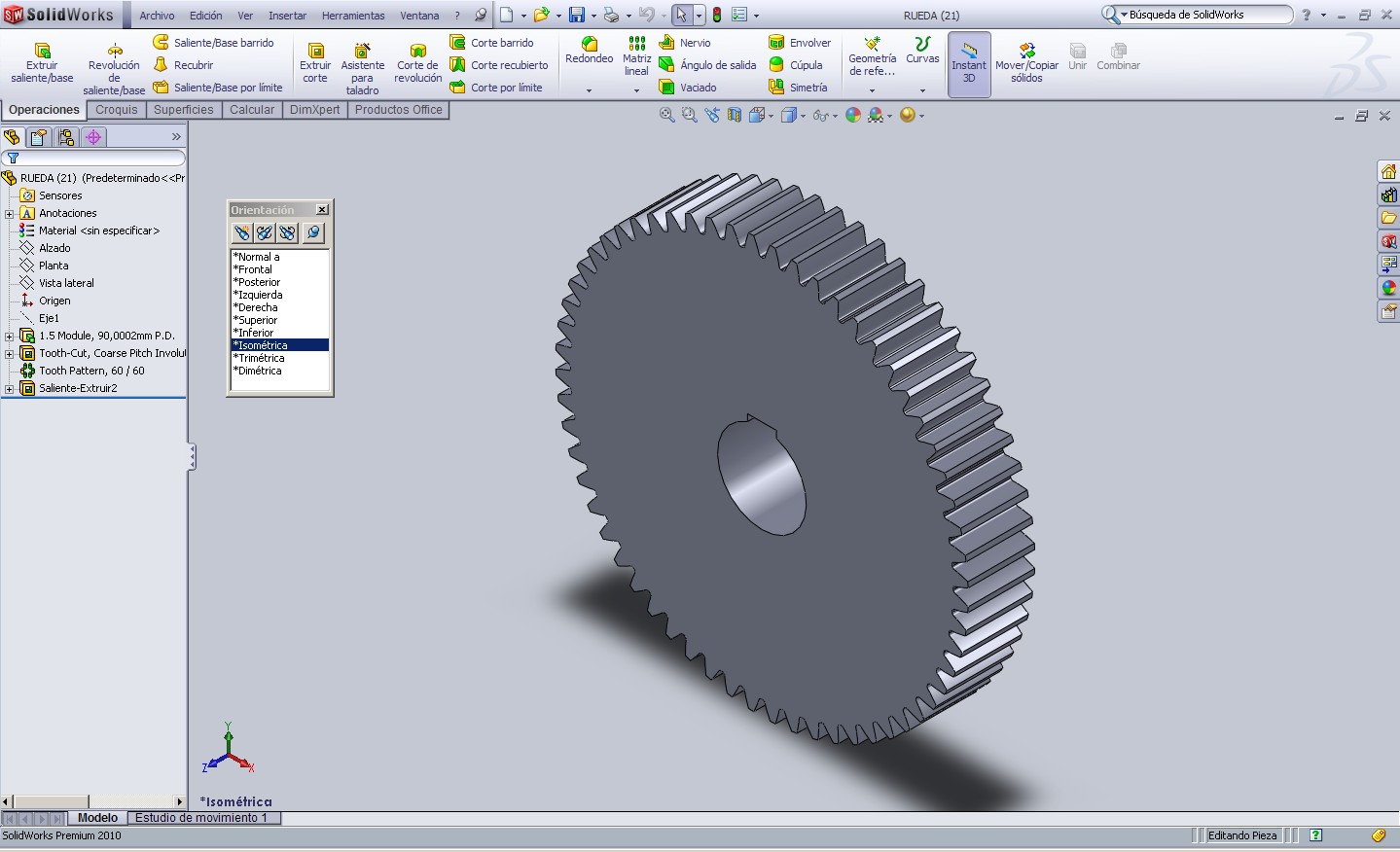
Task: Open the Herramientas menu
Action: click(353, 16)
